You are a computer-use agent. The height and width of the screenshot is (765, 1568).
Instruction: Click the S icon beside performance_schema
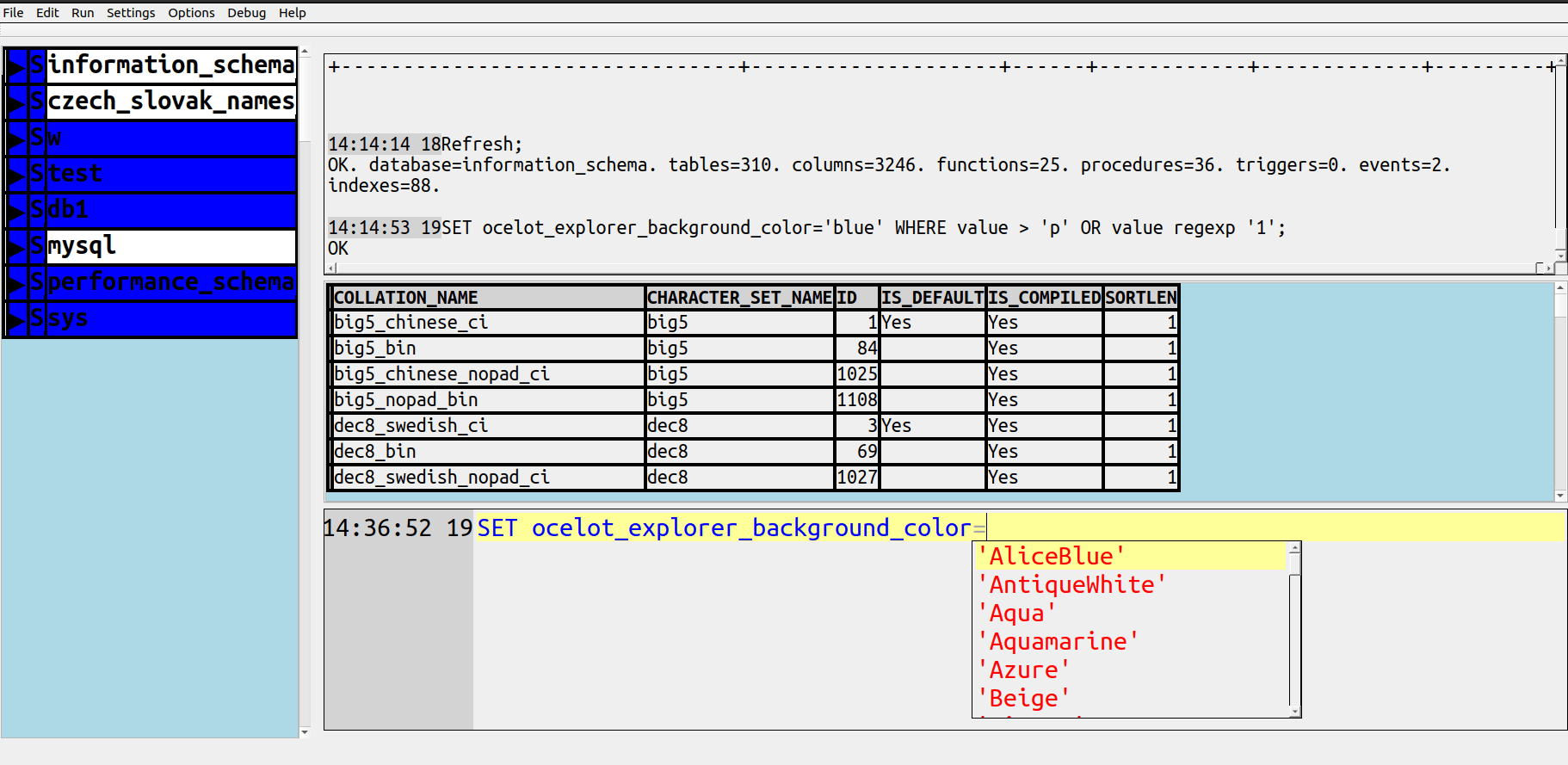(37, 282)
